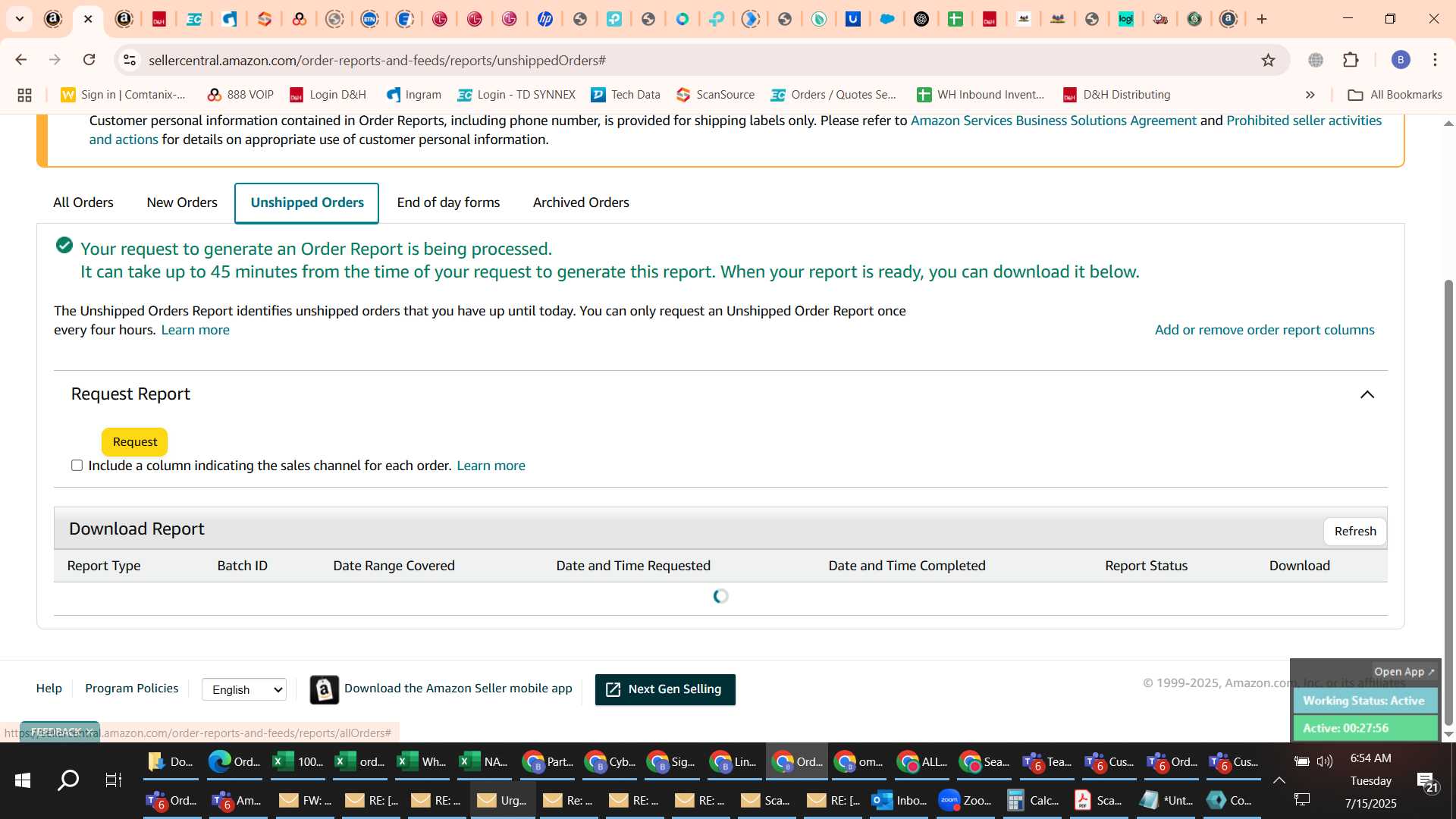The height and width of the screenshot is (819, 1456).
Task: Open the Tech Data bookmark
Action: (x=626, y=95)
